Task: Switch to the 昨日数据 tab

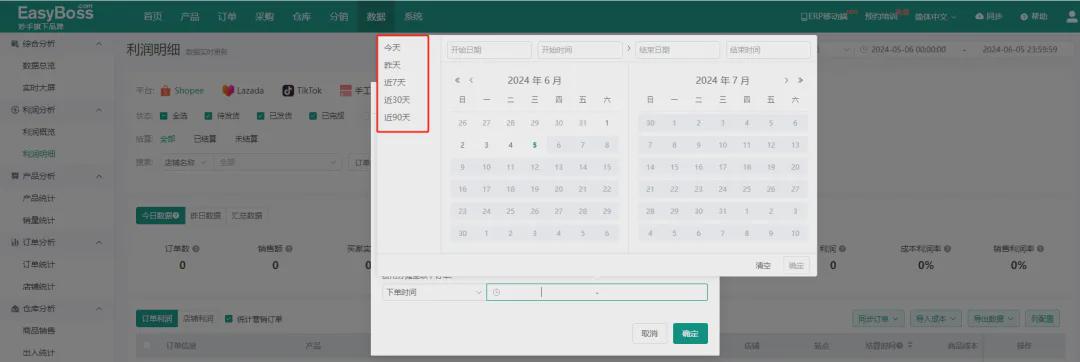Action: (205, 215)
